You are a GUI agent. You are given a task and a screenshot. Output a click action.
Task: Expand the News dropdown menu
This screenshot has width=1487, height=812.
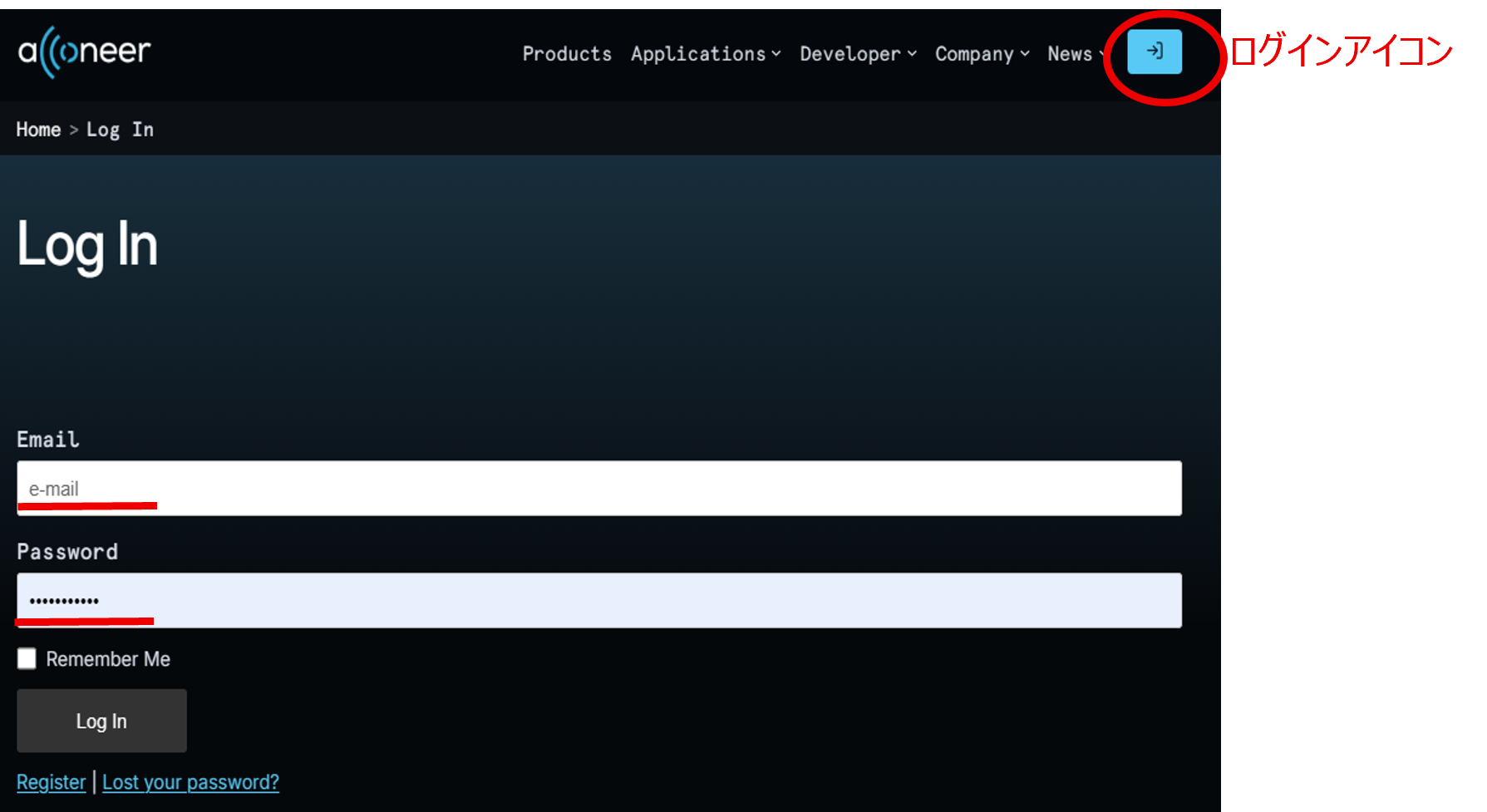coord(1076,54)
